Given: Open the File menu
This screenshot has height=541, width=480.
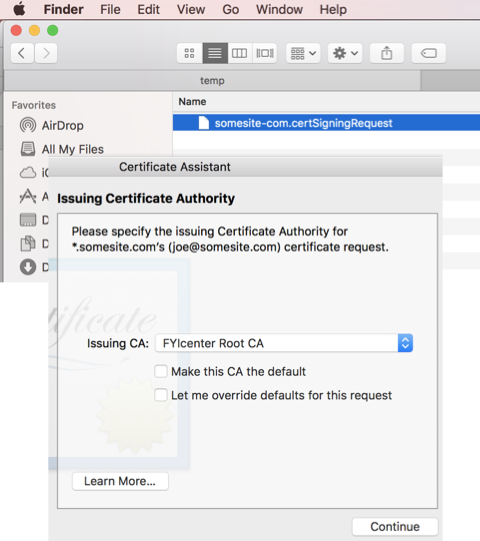Looking at the screenshot, I should point(110,9).
